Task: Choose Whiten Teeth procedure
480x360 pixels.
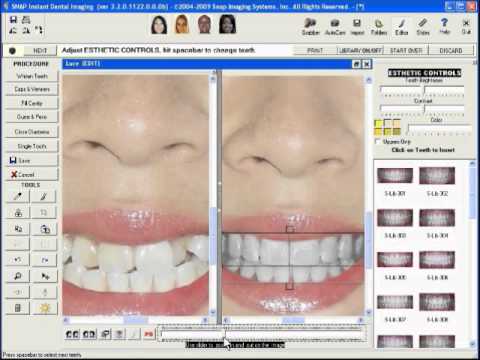Action: coord(32,76)
